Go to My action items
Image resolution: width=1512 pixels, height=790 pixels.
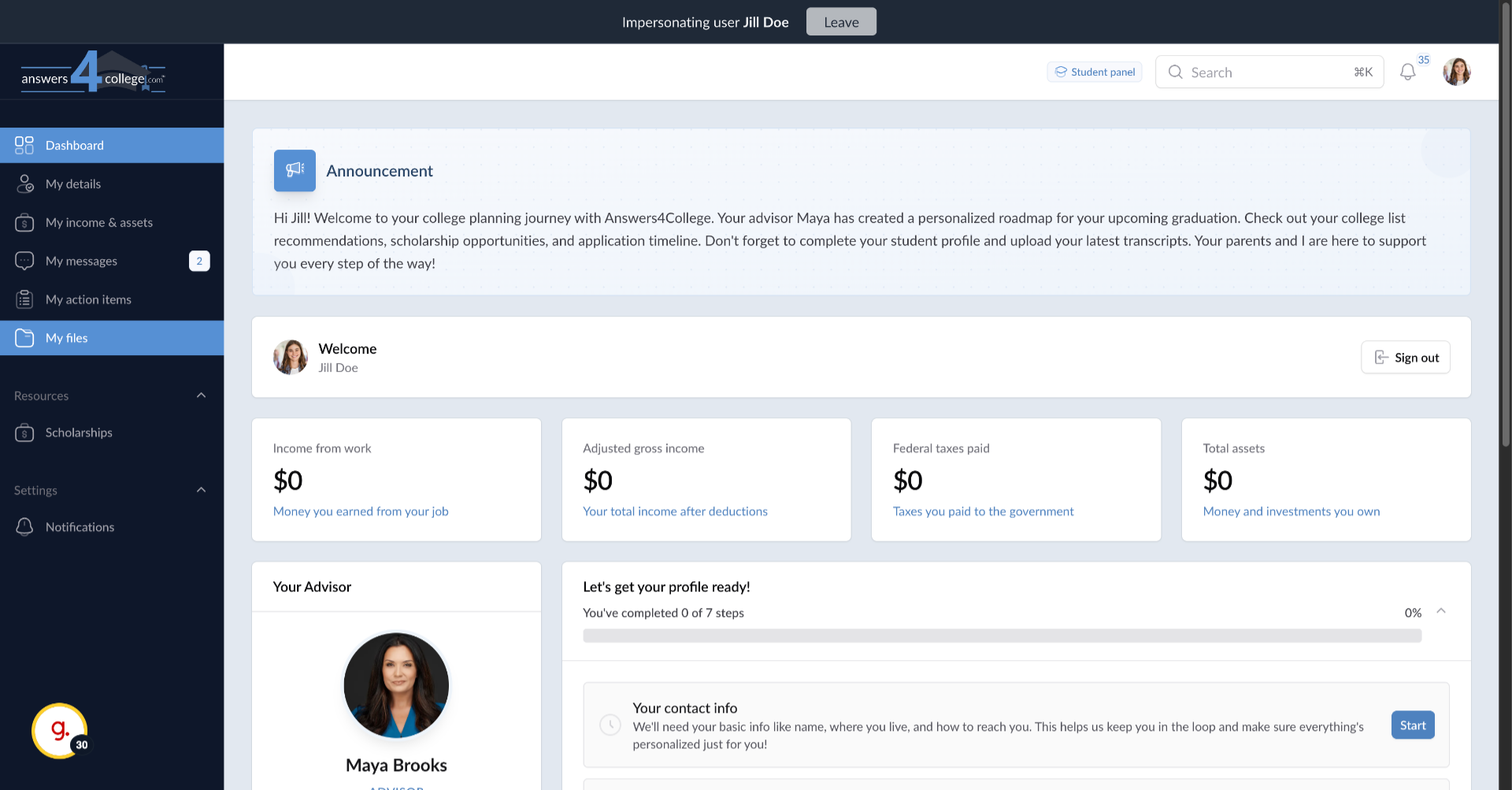(112, 299)
